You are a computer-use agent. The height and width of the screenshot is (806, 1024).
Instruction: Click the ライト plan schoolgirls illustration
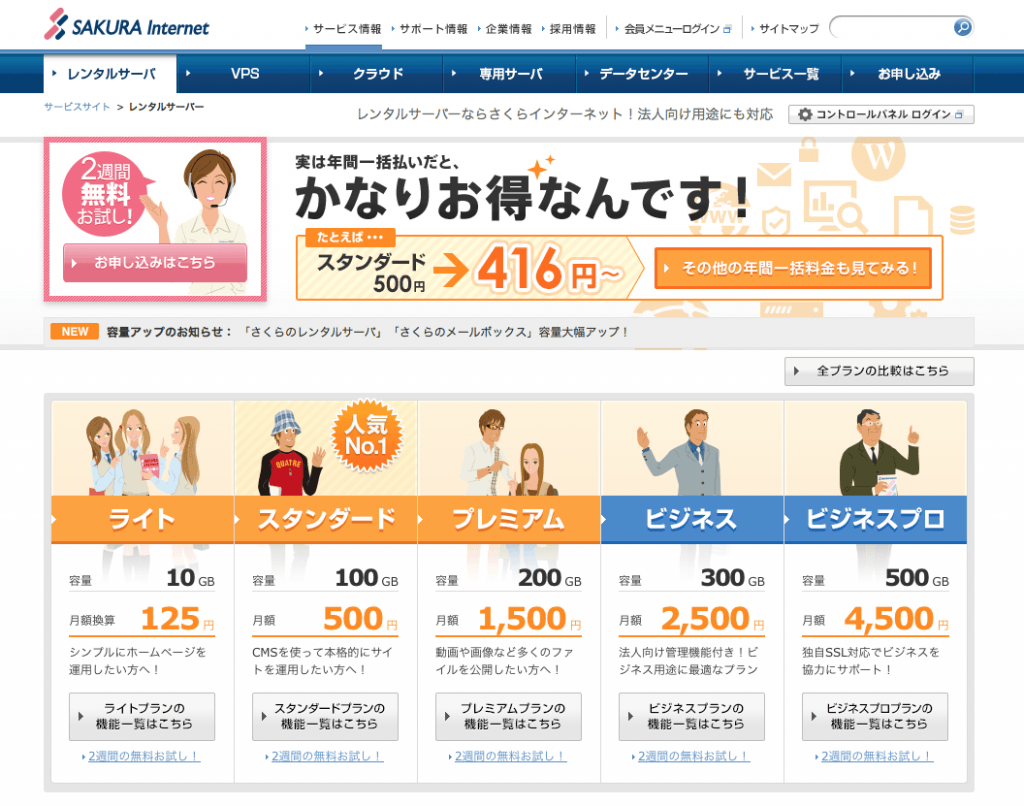coord(142,452)
